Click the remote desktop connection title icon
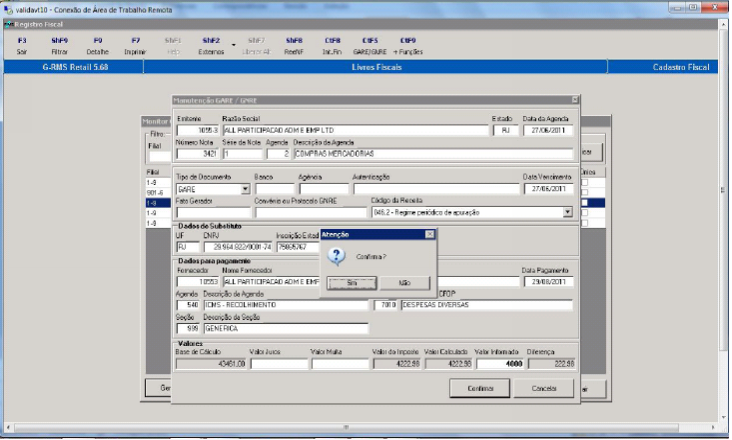Image resolution: width=732 pixels, height=440 pixels. click(x=8, y=9)
